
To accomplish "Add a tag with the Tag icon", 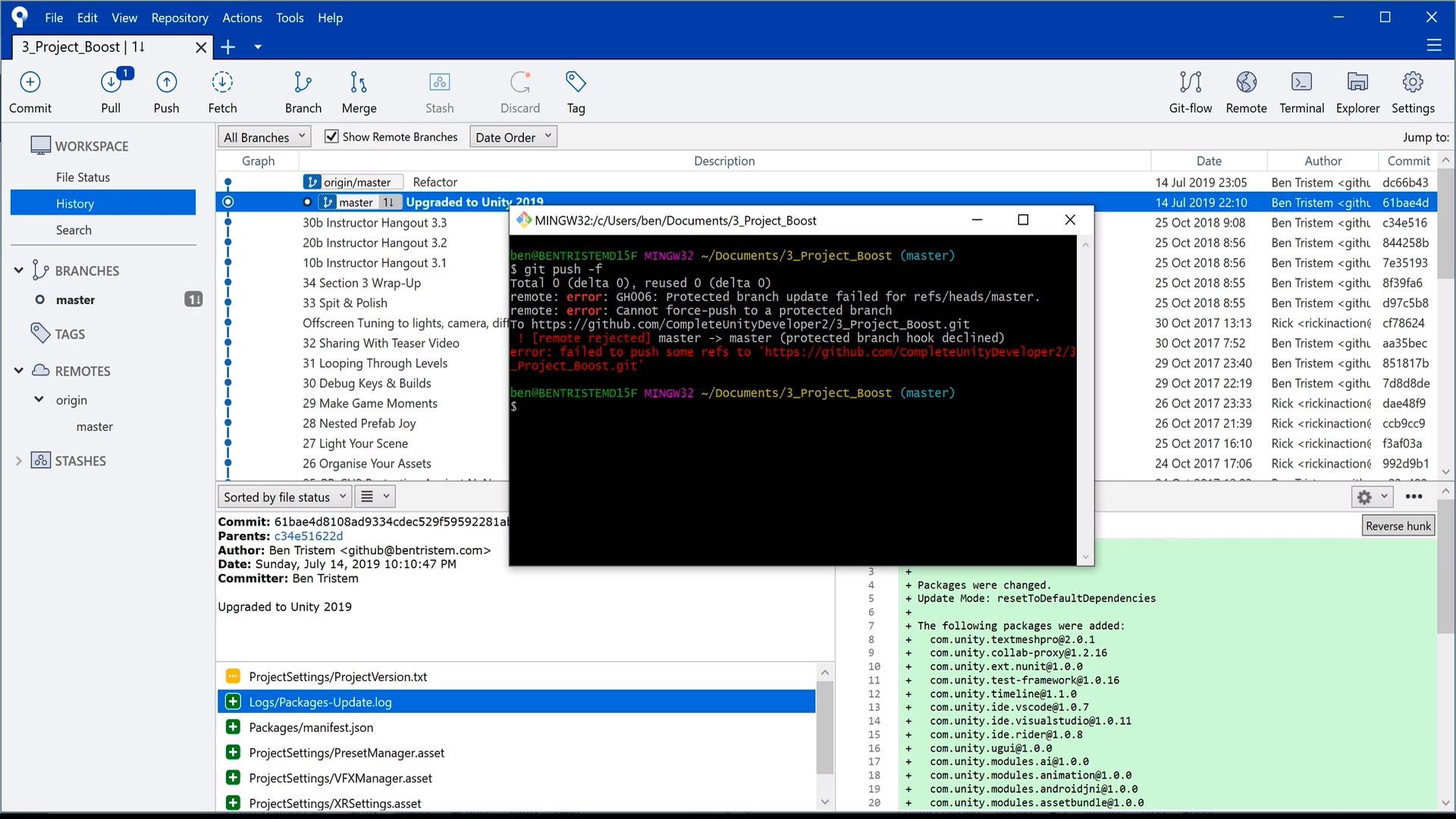I will click(576, 82).
